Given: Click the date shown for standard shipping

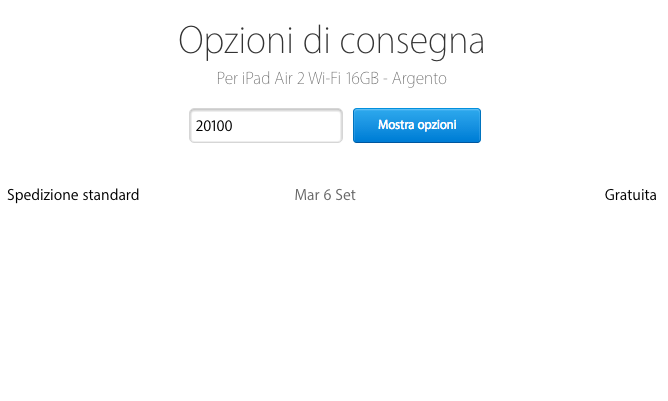Looking at the screenshot, I should pos(325,195).
